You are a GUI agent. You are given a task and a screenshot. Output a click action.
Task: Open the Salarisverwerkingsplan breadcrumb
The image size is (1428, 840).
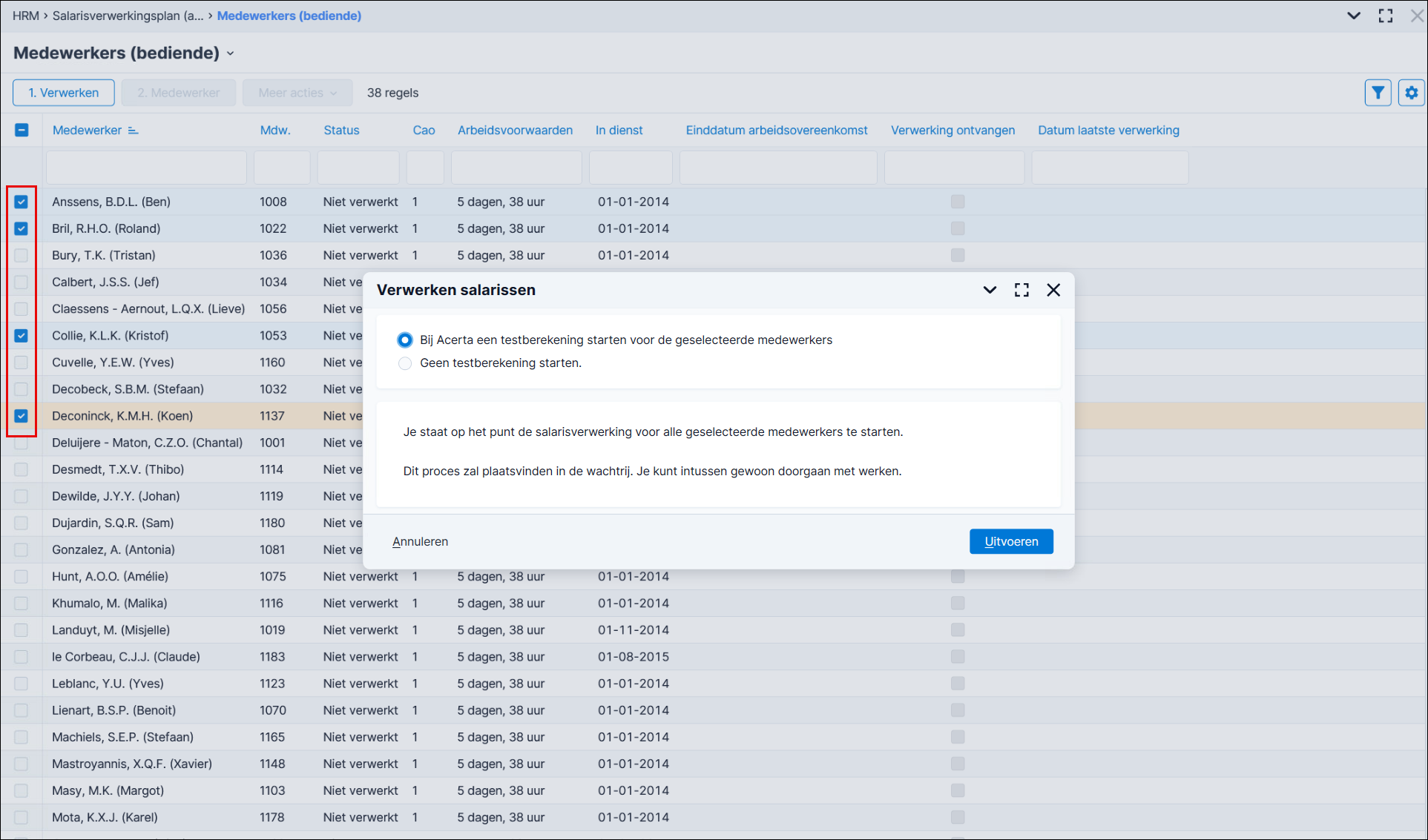click(128, 16)
